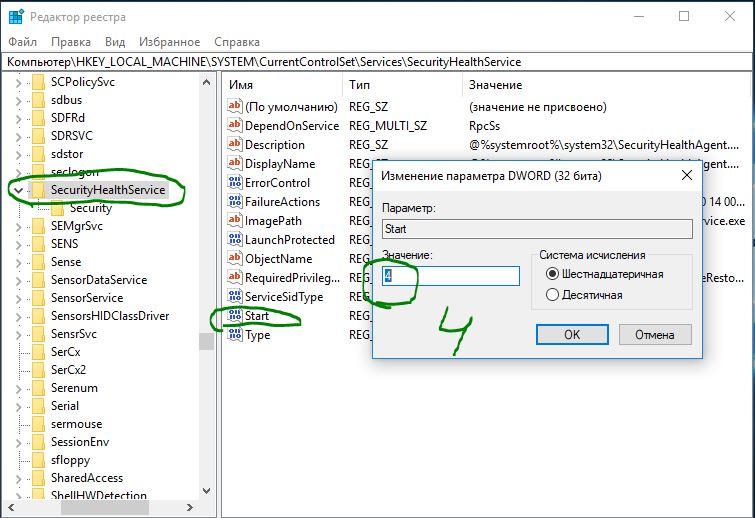Expand the Sense key
755x518 pixels.
pos(18,263)
